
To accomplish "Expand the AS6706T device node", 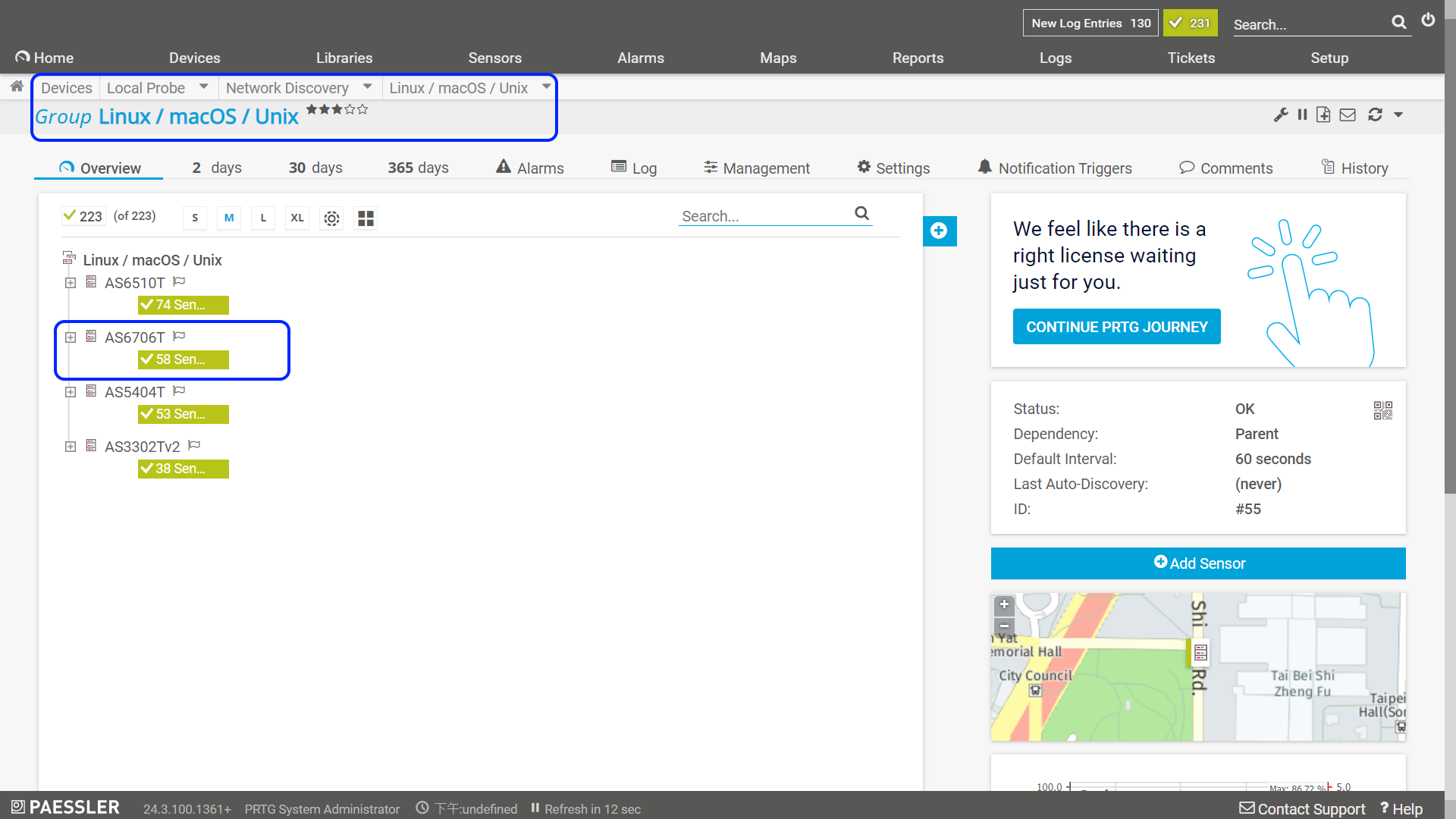I will pyautogui.click(x=71, y=337).
